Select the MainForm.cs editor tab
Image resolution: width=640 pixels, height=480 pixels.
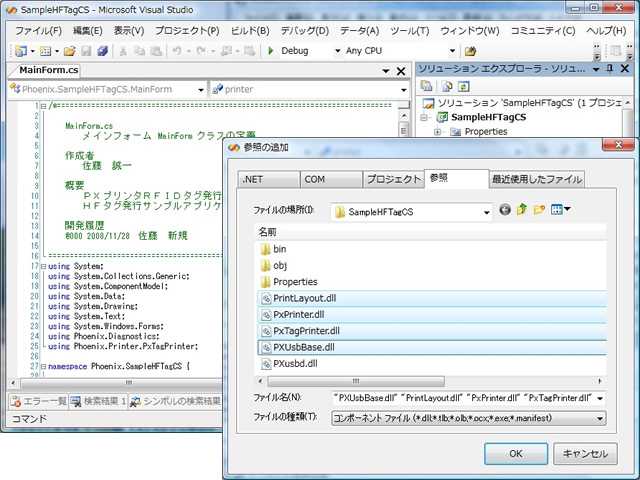click(x=48, y=70)
